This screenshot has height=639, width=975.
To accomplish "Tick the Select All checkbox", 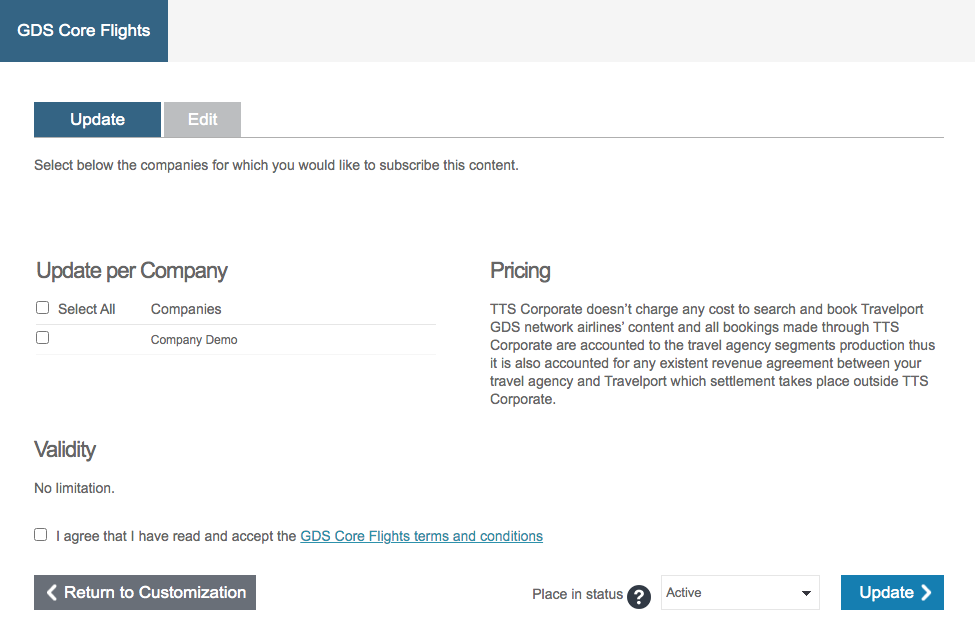I will coord(42,308).
